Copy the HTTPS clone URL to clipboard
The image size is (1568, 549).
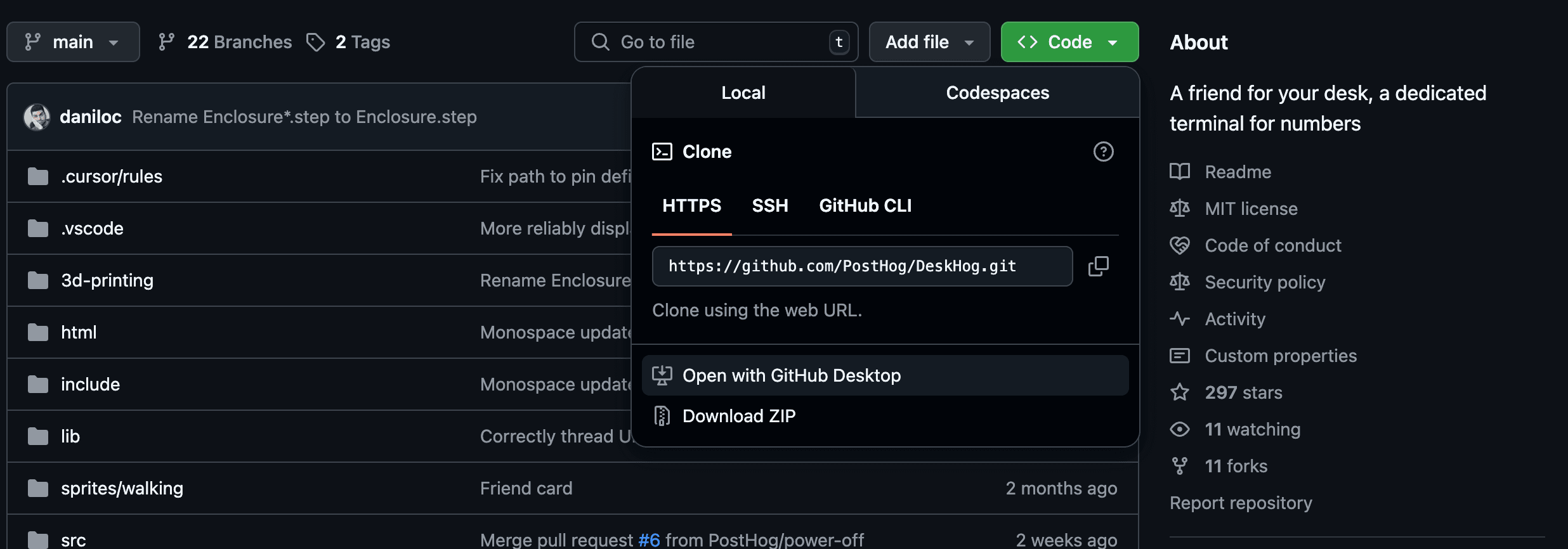coord(1099,266)
